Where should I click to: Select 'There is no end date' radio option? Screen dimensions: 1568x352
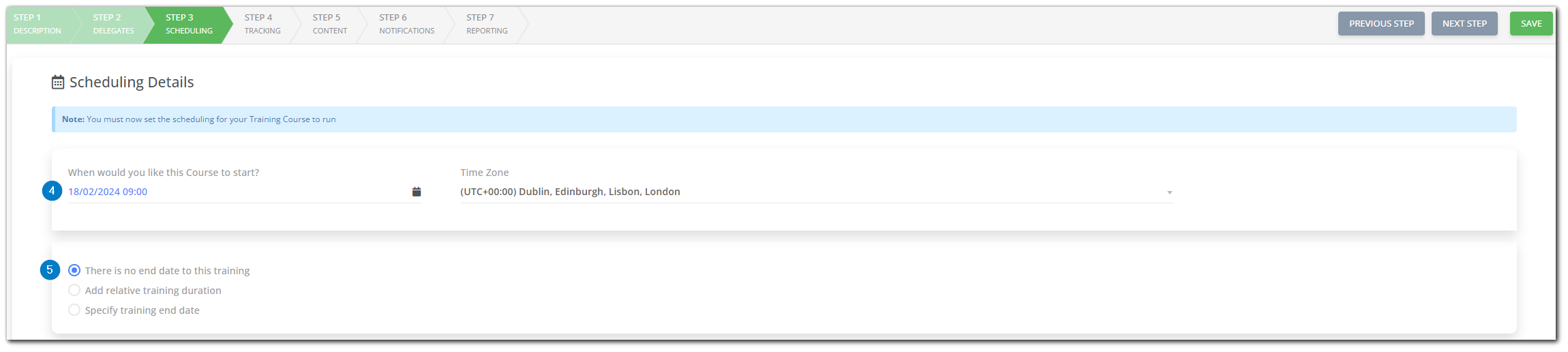[x=74, y=271]
